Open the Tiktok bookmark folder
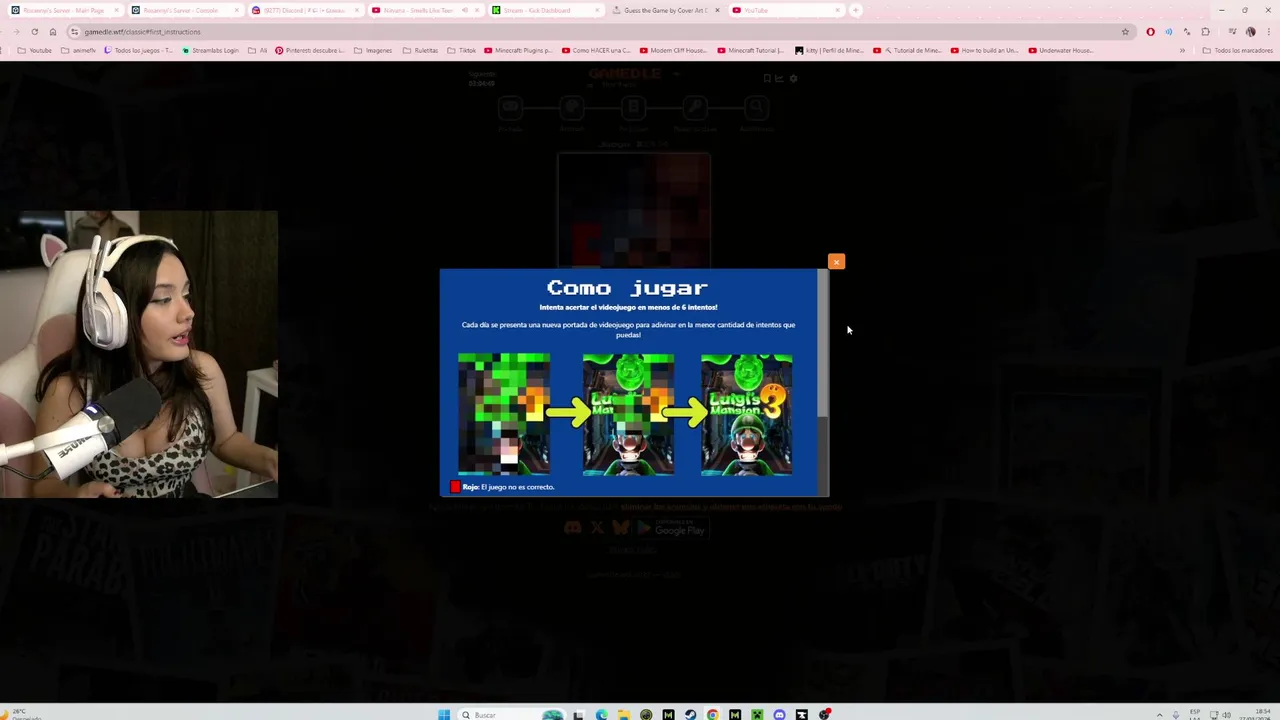This screenshot has height=720, width=1280. point(462,50)
